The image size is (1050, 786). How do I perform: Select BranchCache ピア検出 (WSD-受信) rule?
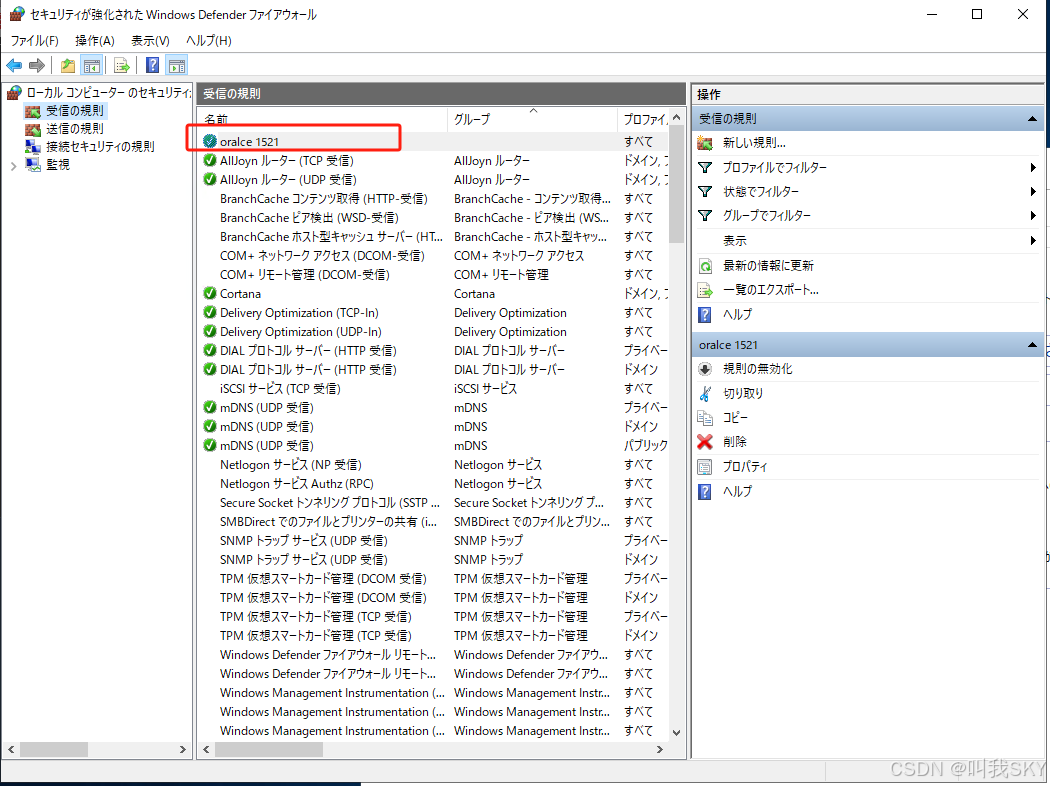coord(435,218)
